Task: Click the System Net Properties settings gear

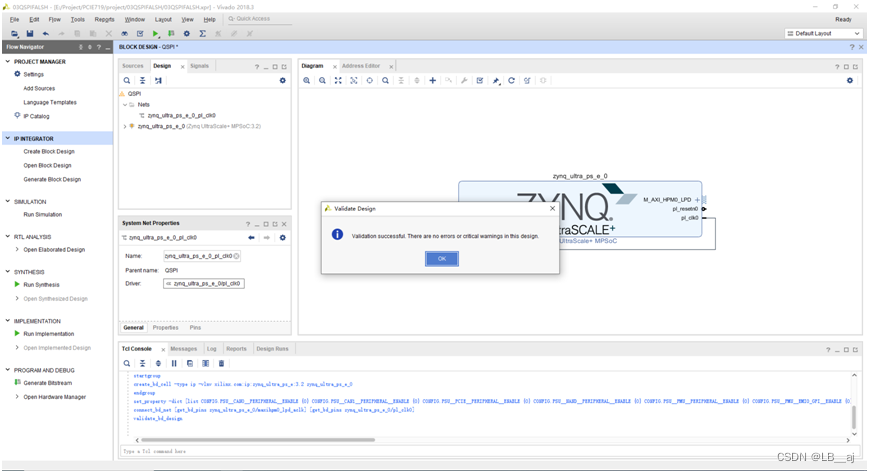Action: pyautogui.click(x=283, y=237)
